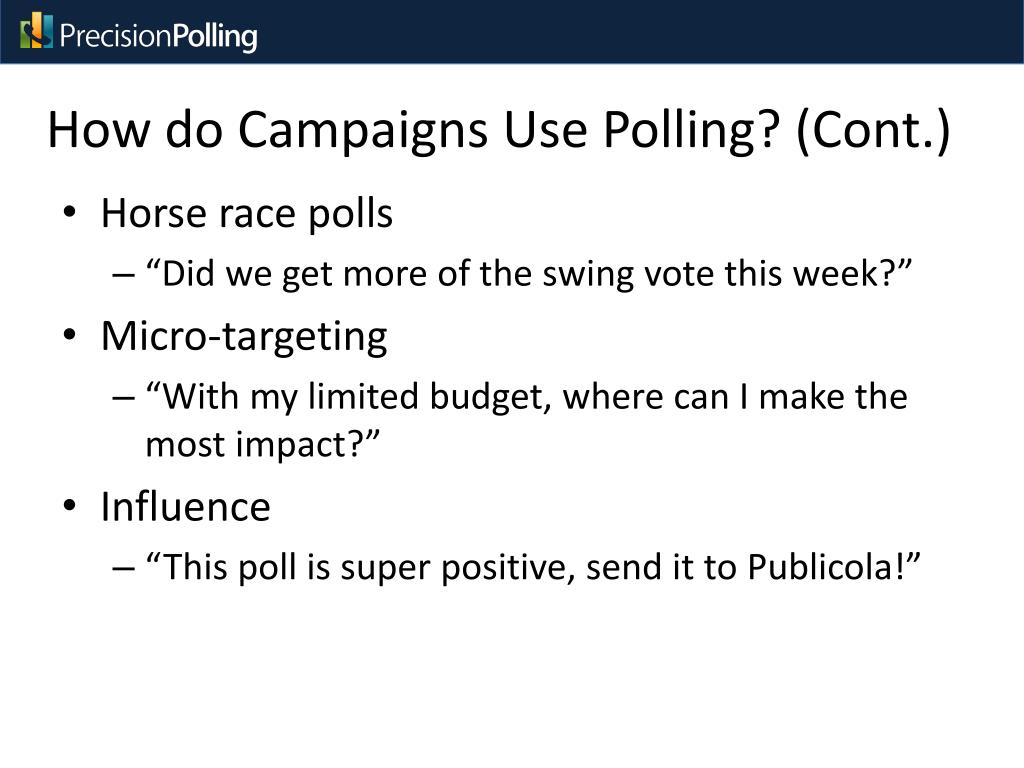Select the Influence bullet heading
This screenshot has width=1024, height=768.
point(185,507)
